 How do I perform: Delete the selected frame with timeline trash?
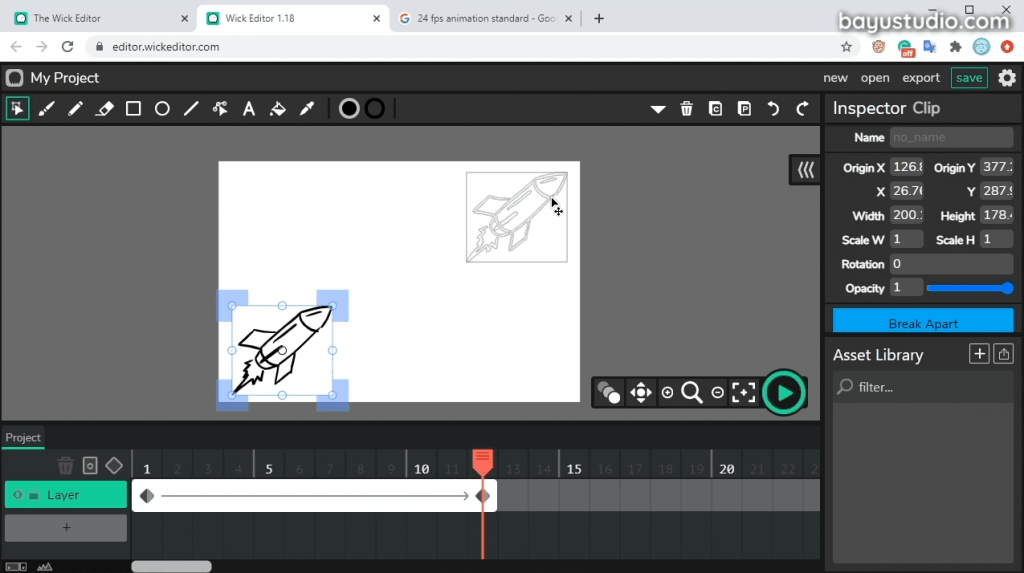65,466
